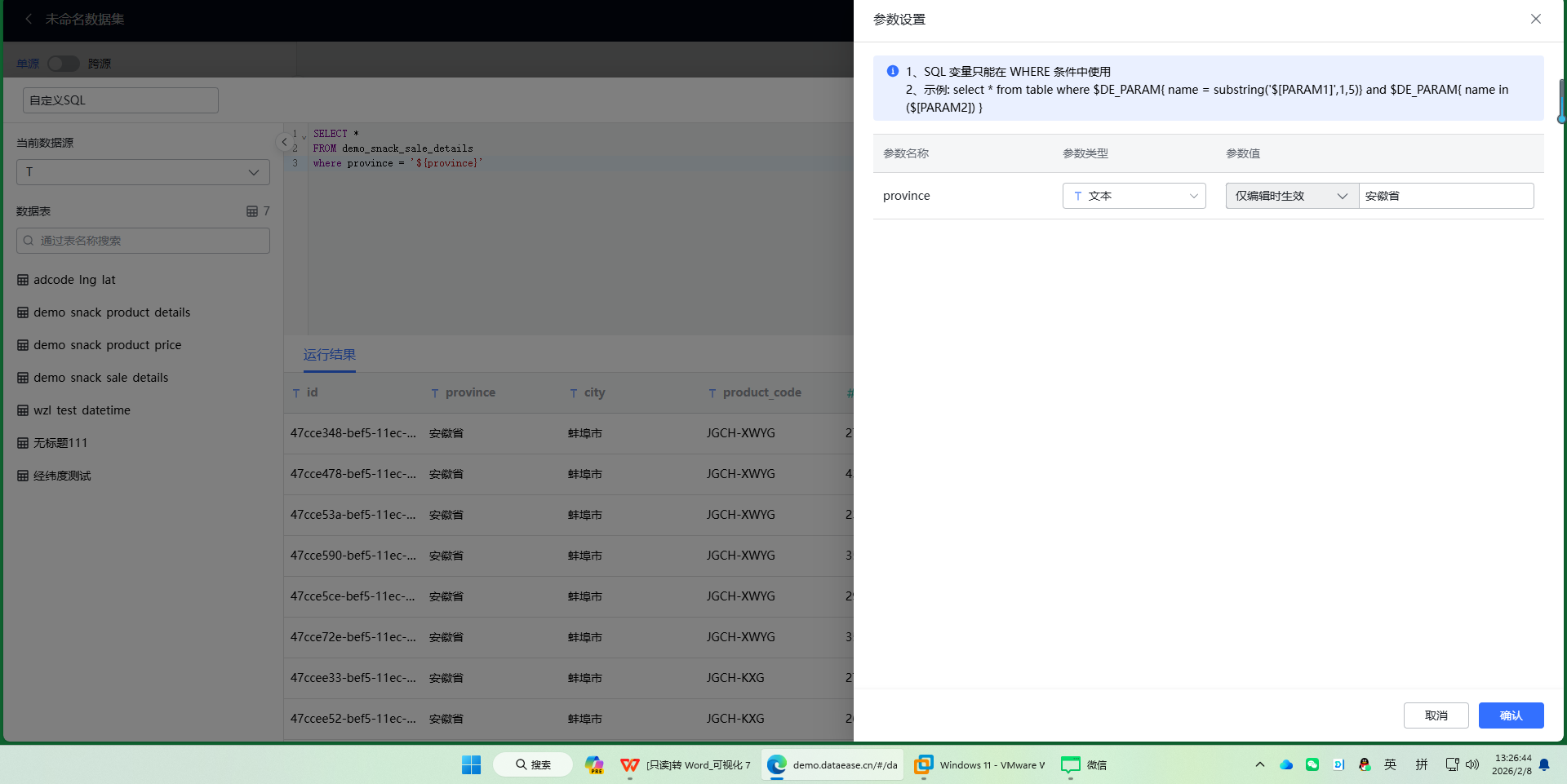Open the Copilot taskbar icon
Image resolution: width=1567 pixels, height=784 pixels.
(594, 764)
